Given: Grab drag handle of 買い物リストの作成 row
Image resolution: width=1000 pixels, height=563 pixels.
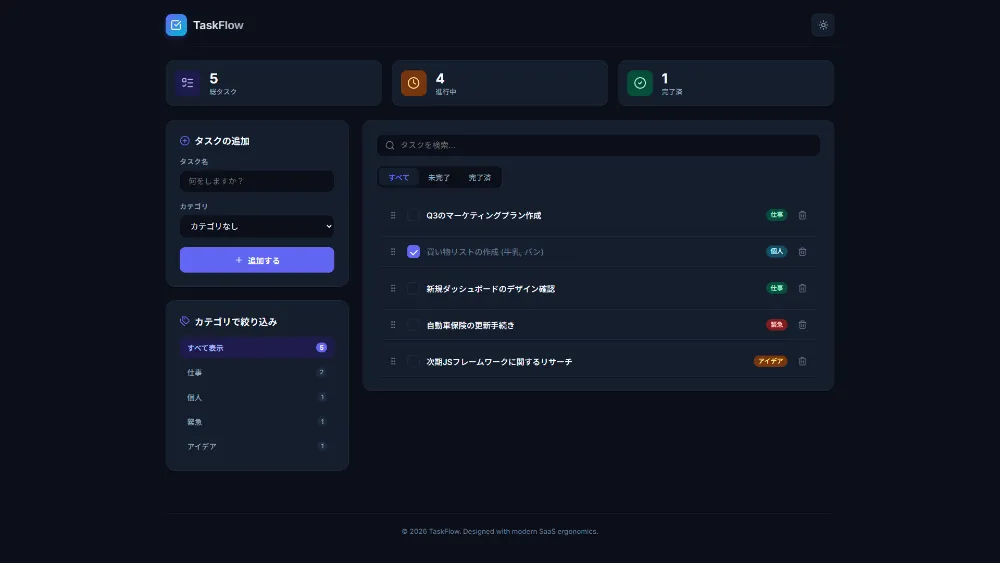Looking at the screenshot, I should pos(393,252).
